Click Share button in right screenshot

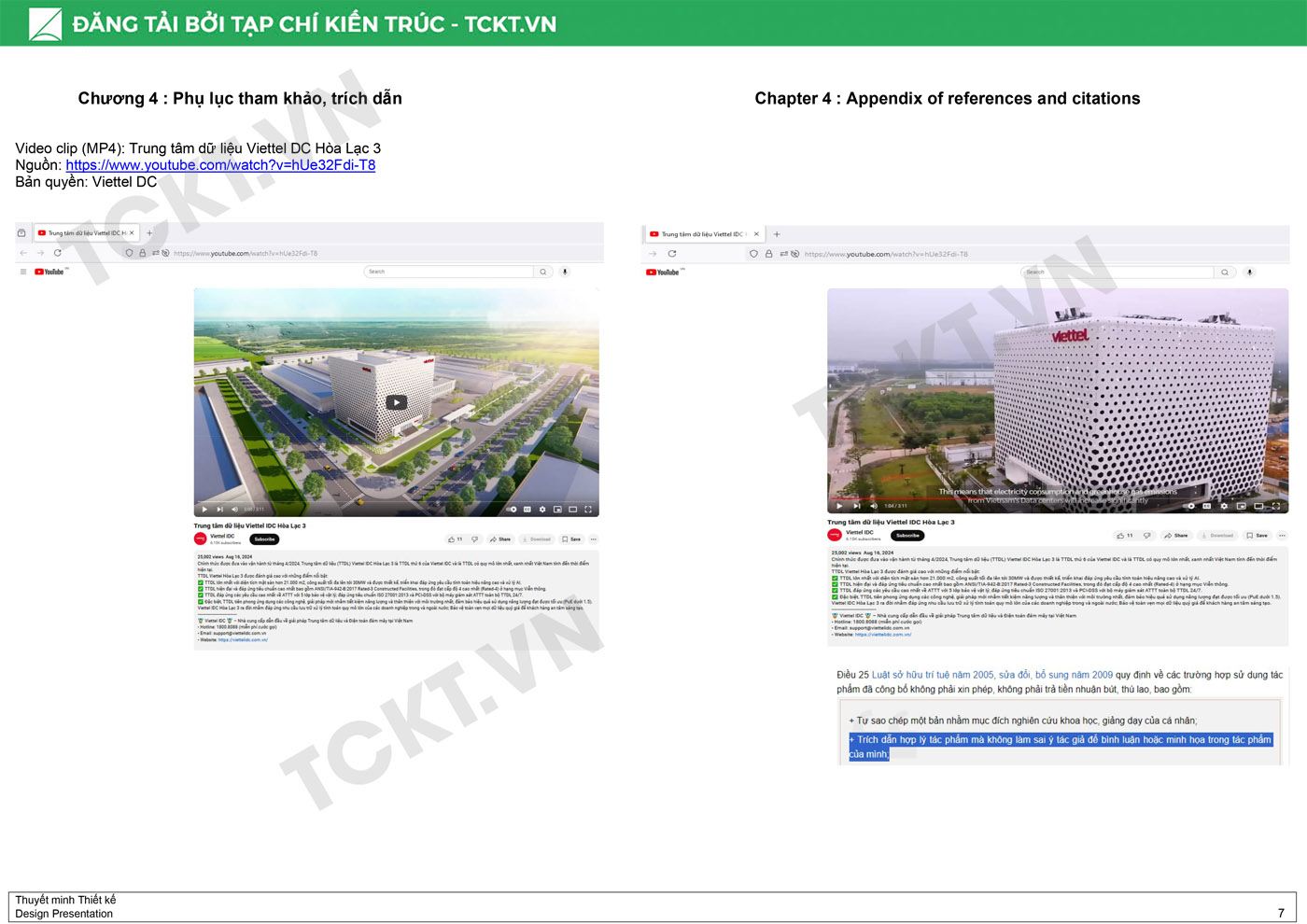[1176, 536]
